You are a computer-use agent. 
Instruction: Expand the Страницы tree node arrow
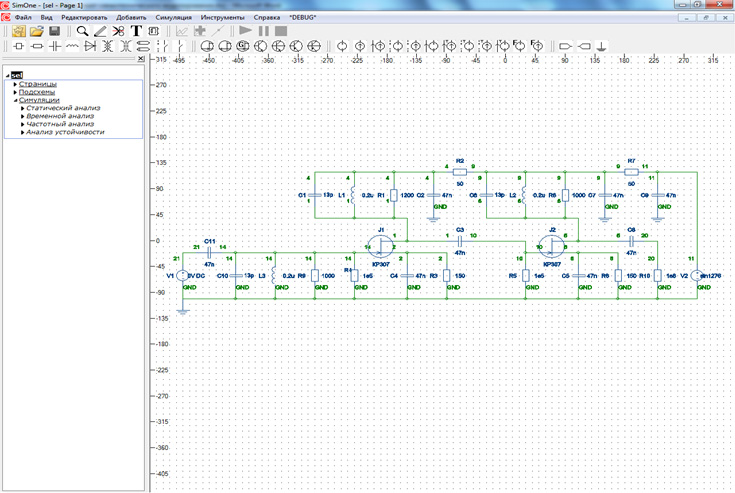pos(15,84)
